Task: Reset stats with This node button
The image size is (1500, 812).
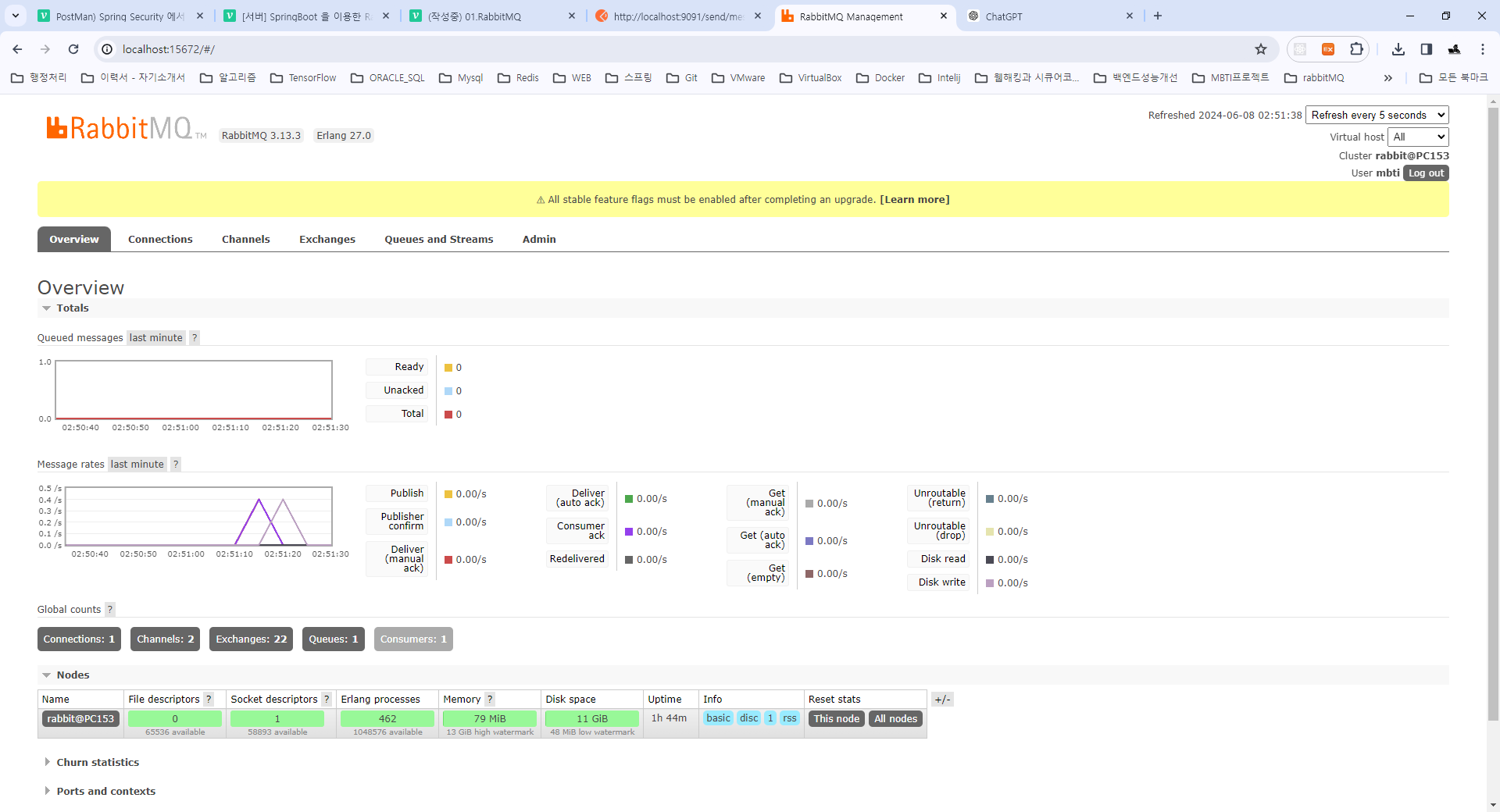Action: [837, 718]
